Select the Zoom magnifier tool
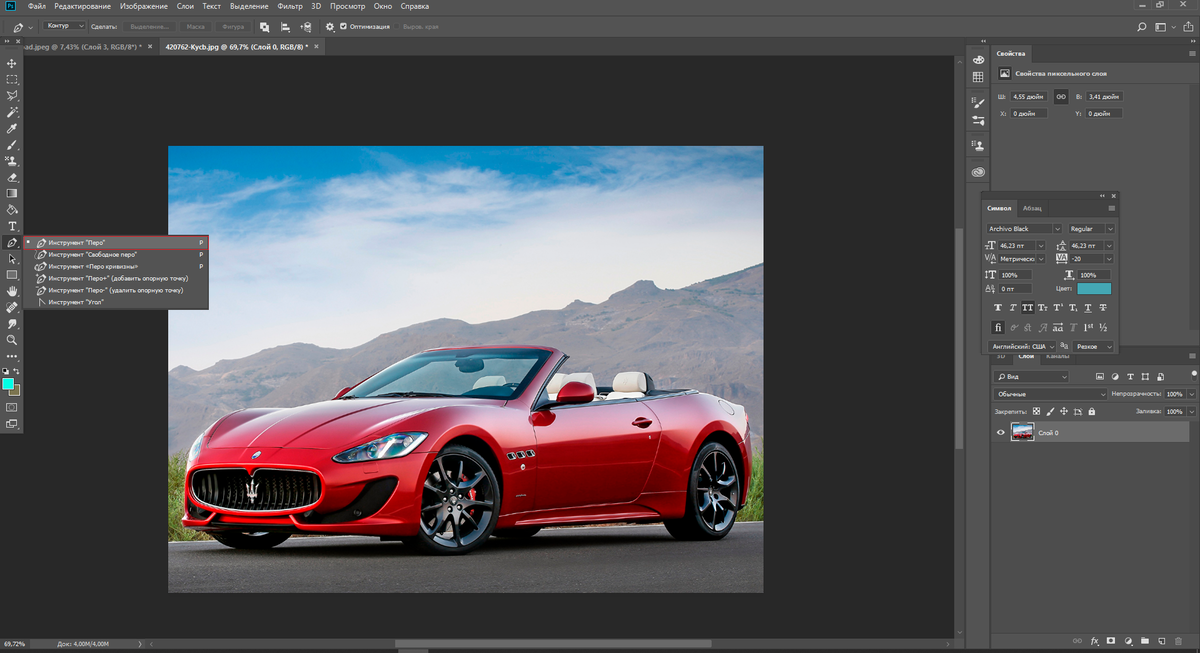This screenshot has height=653, width=1200. click(x=12, y=340)
